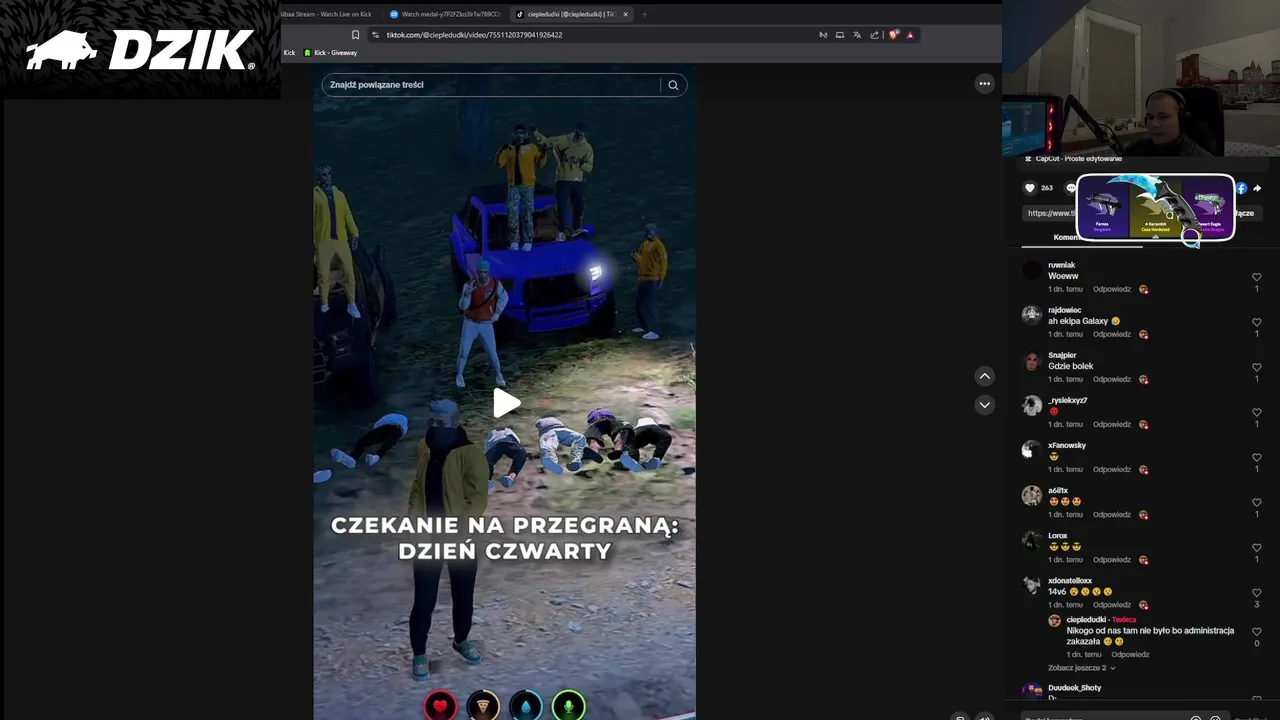Open the 'Kick' bookmark in bookmarks bar
The width and height of the screenshot is (1280, 720).
click(289, 53)
